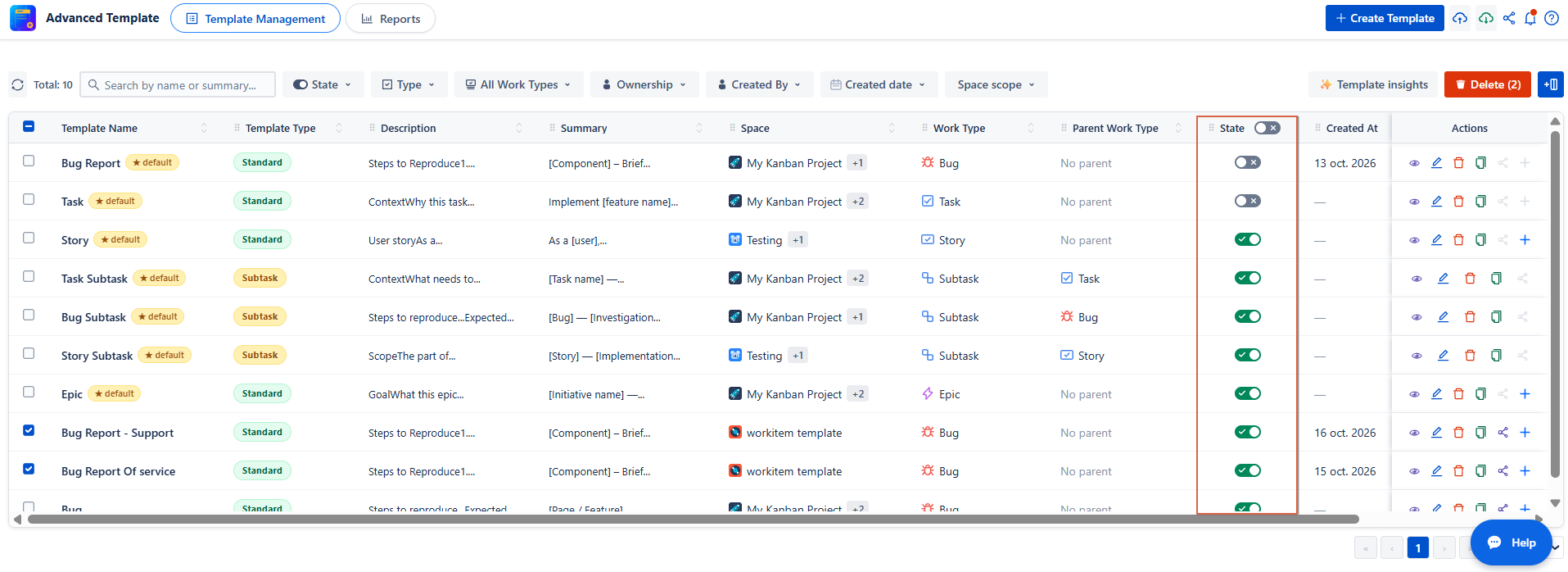Viewport: 1568px width, 572px height.
Task: Toggle the State column header switch
Action: [x=1268, y=128]
